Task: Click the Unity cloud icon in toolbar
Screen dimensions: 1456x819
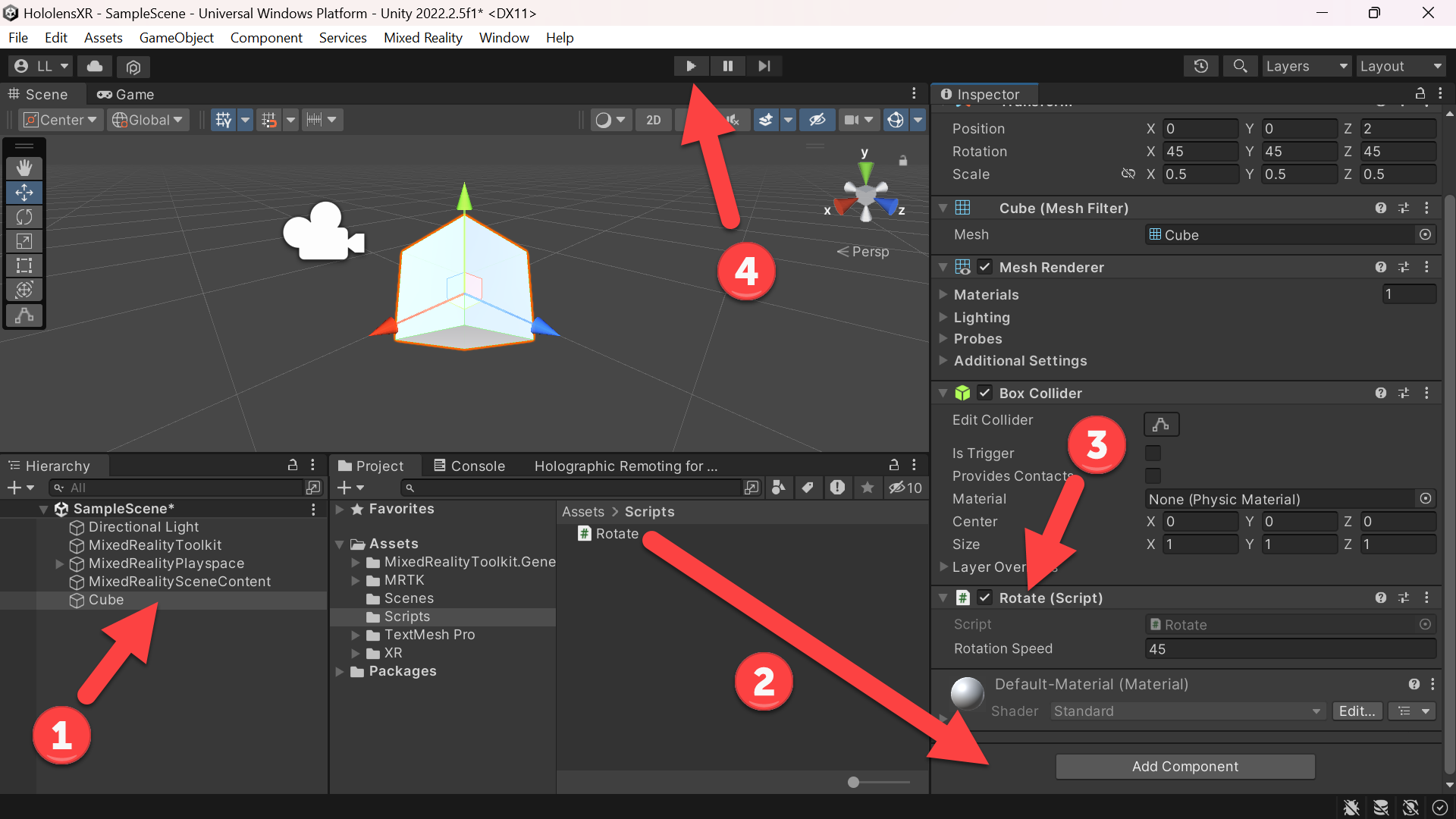Action: [x=95, y=66]
